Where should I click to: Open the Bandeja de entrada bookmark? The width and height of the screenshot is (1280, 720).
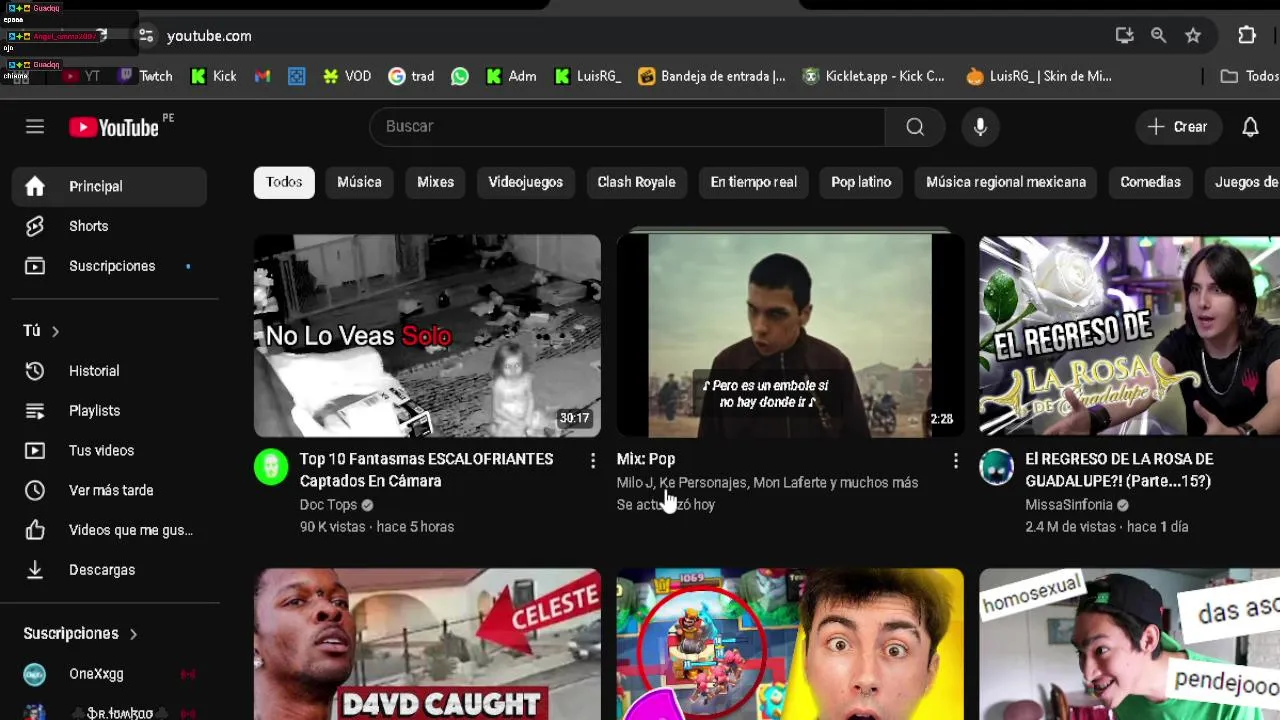point(712,76)
